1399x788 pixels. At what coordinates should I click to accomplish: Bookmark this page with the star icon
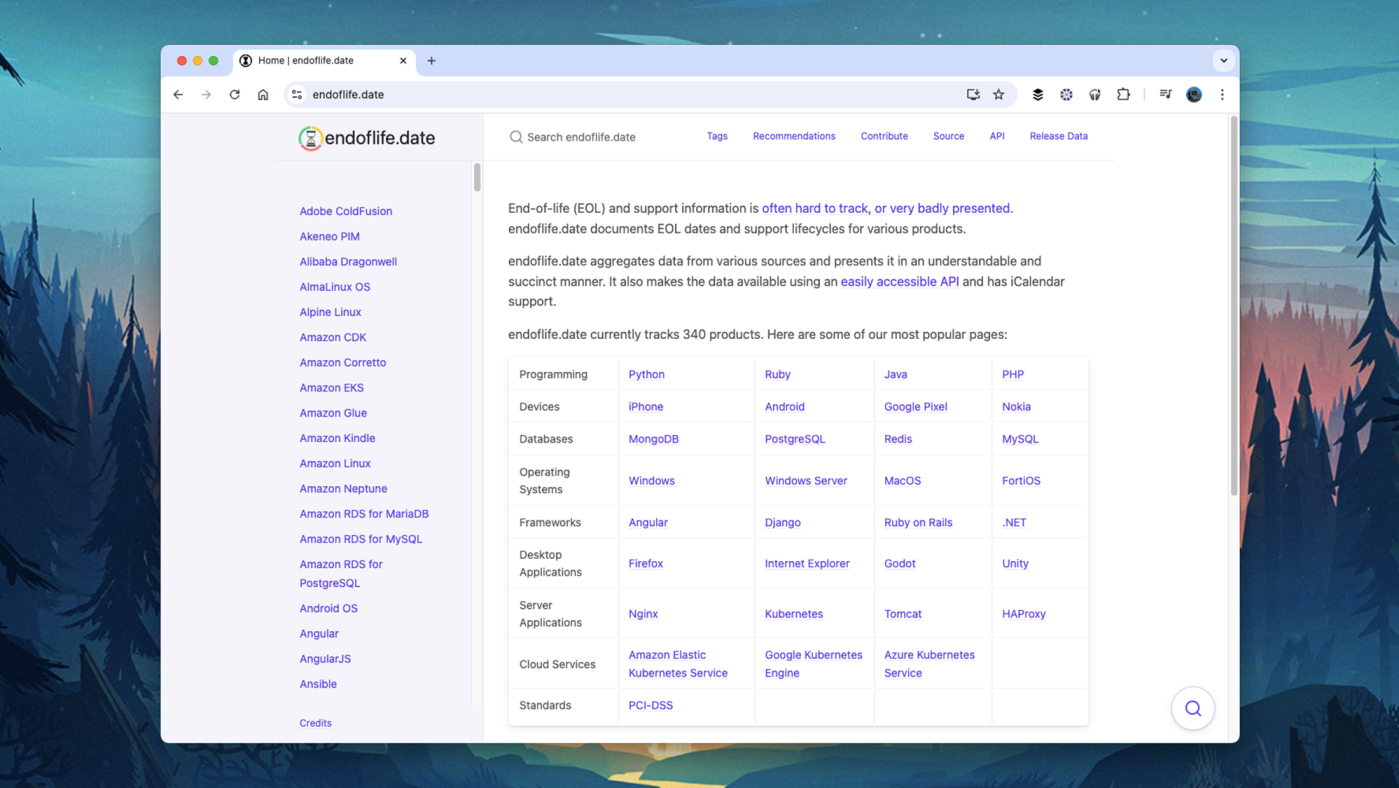(x=998, y=94)
